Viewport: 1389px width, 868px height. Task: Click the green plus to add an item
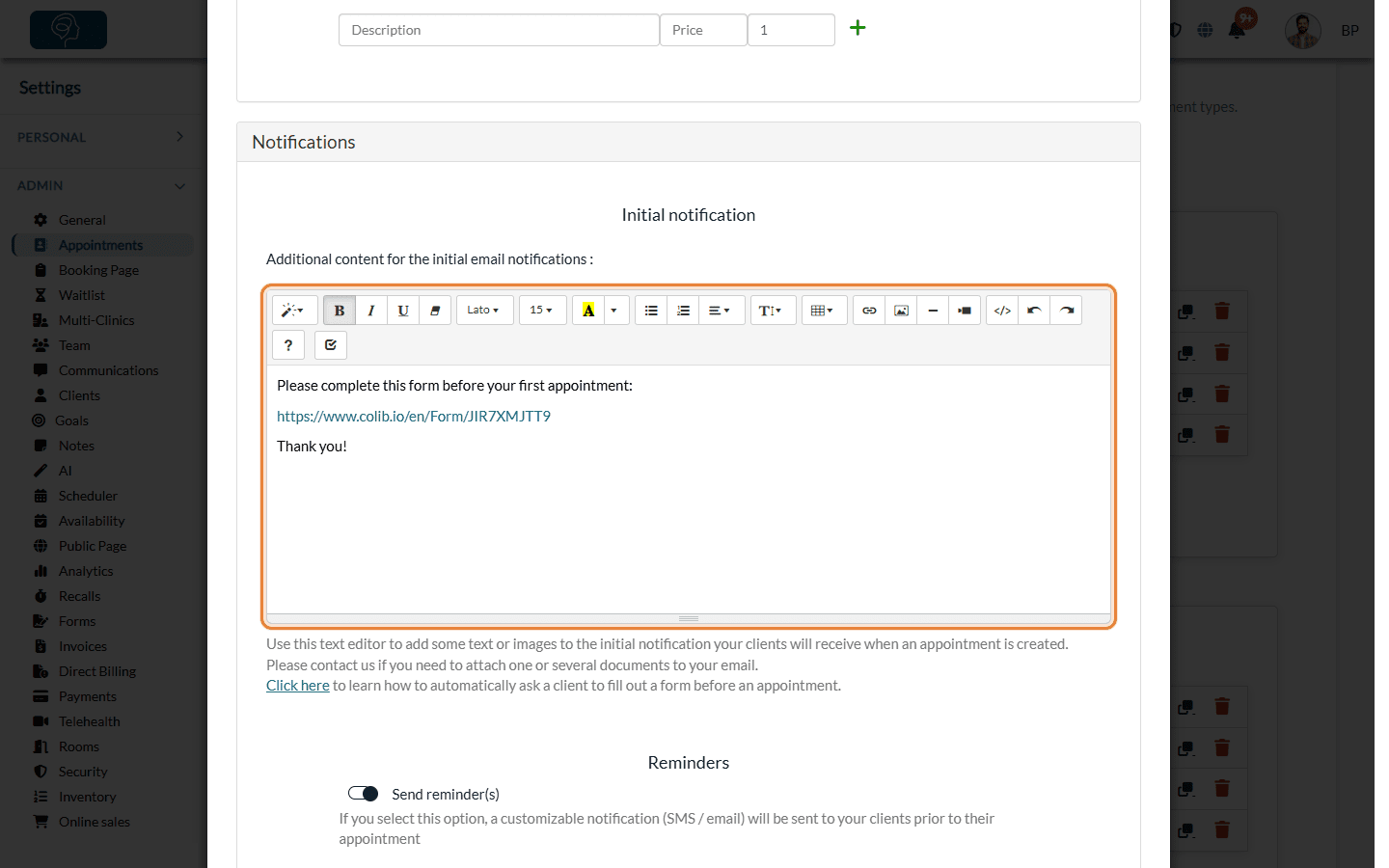(x=858, y=28)
